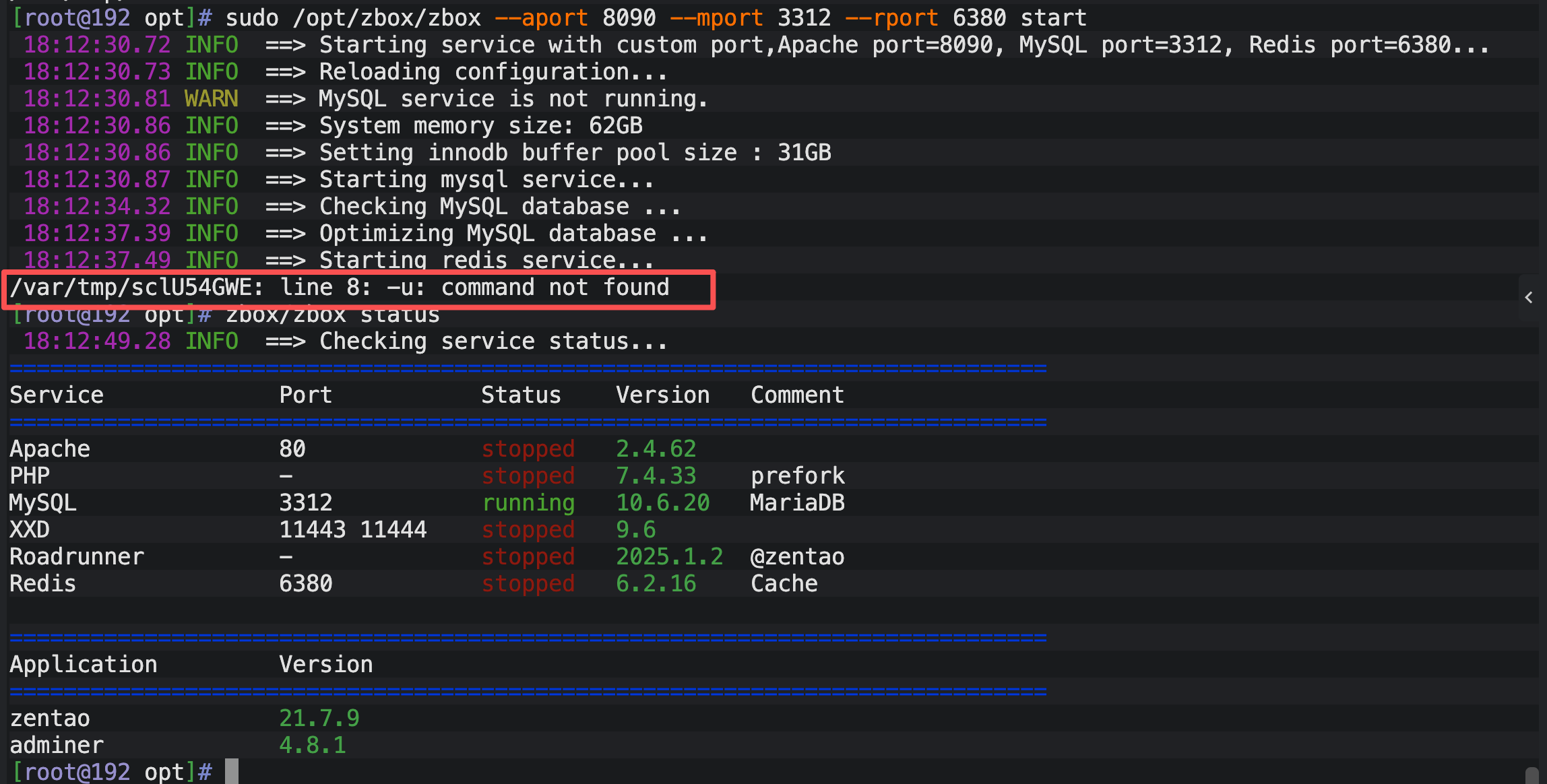Click the vertical scrollbar thumb

1532,775
